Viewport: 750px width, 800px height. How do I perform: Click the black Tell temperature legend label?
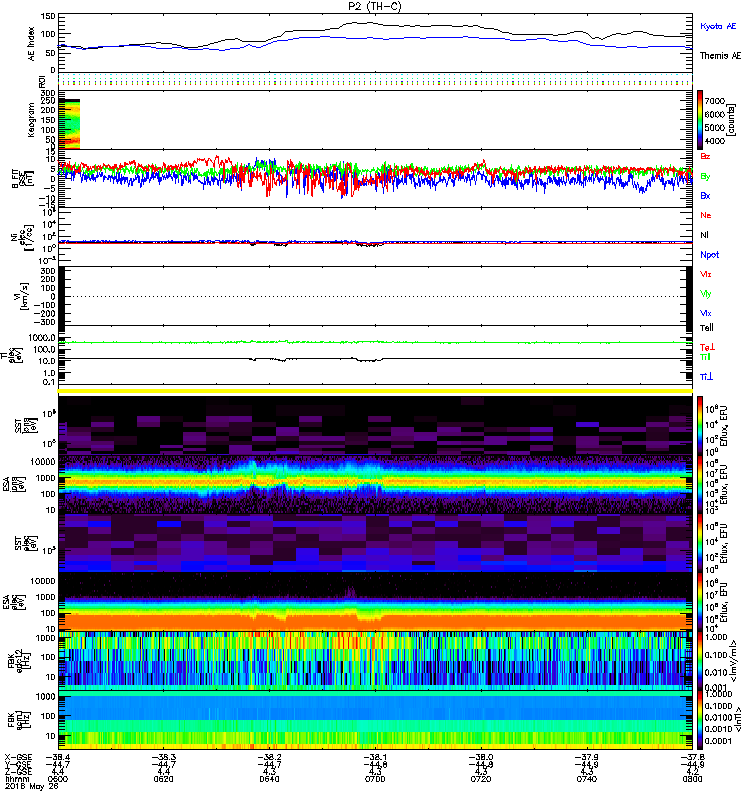point(707,328)
